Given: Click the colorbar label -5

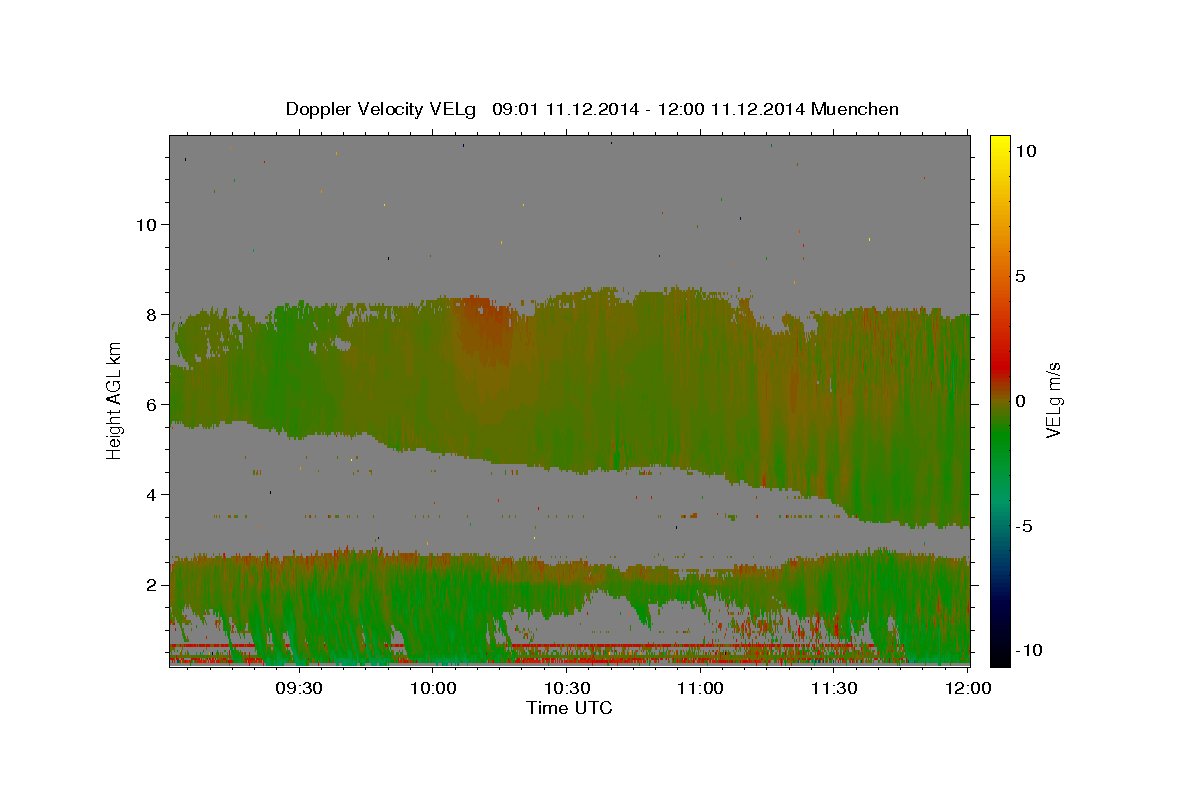Looking at the screenshot, I should click(x=1024, y=526).
